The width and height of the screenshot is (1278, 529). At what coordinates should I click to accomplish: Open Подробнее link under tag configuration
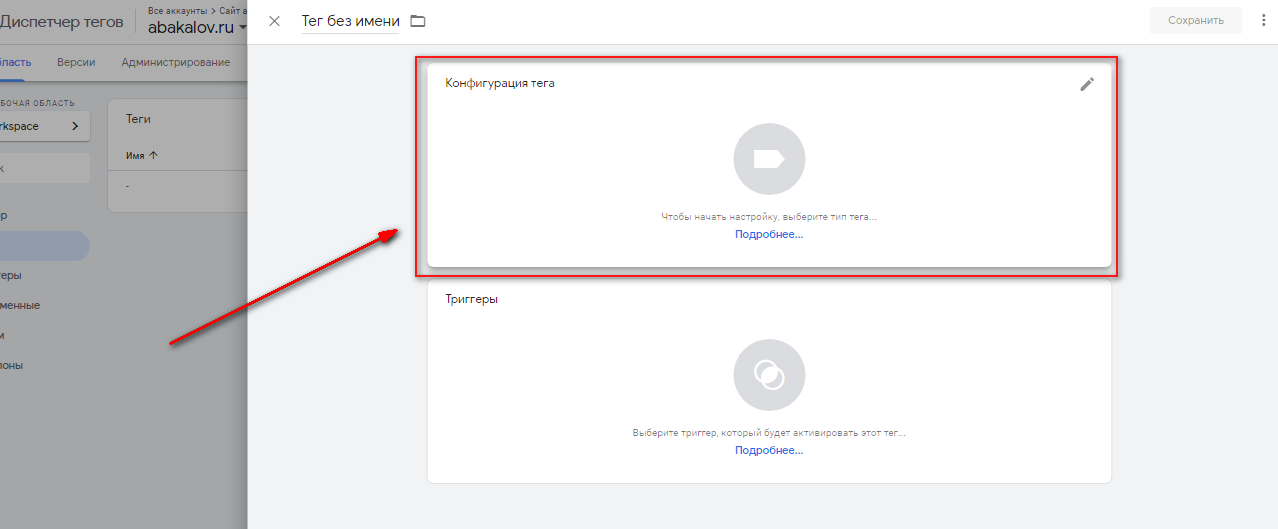[x=768, y=234]
